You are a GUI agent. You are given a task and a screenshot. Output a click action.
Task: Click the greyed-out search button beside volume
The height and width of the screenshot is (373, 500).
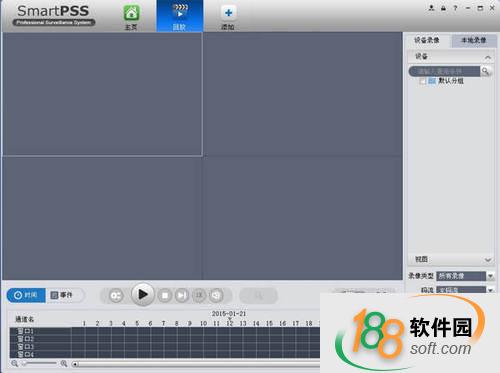(x=259, y=296)
